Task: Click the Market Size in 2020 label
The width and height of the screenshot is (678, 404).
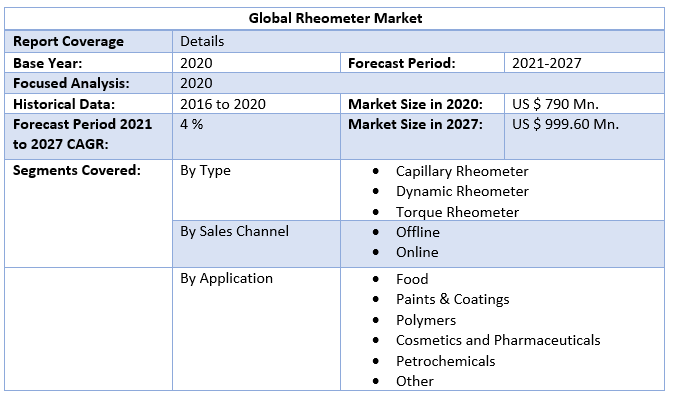Action: coord(415,104)
